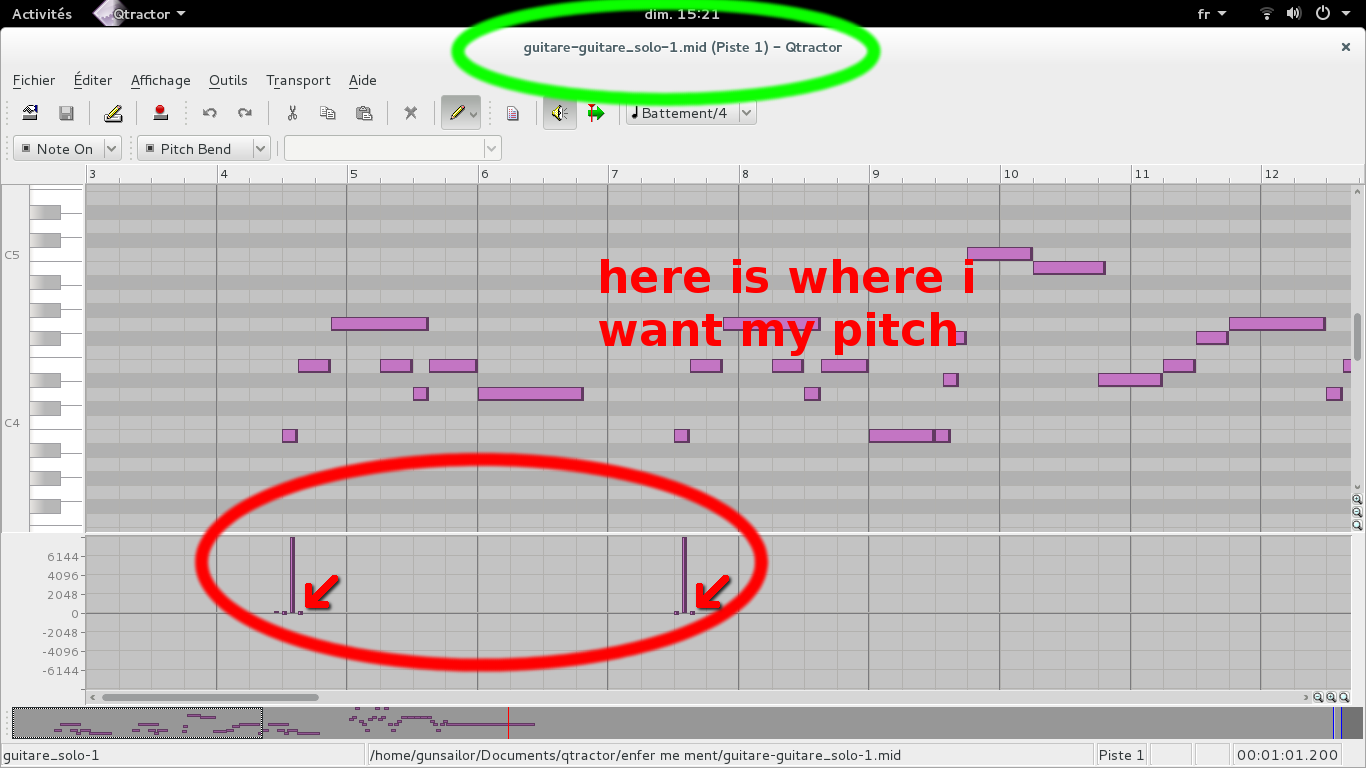Select the long note starting at bar 6
1366x768 pixels.
coord(530,394)
